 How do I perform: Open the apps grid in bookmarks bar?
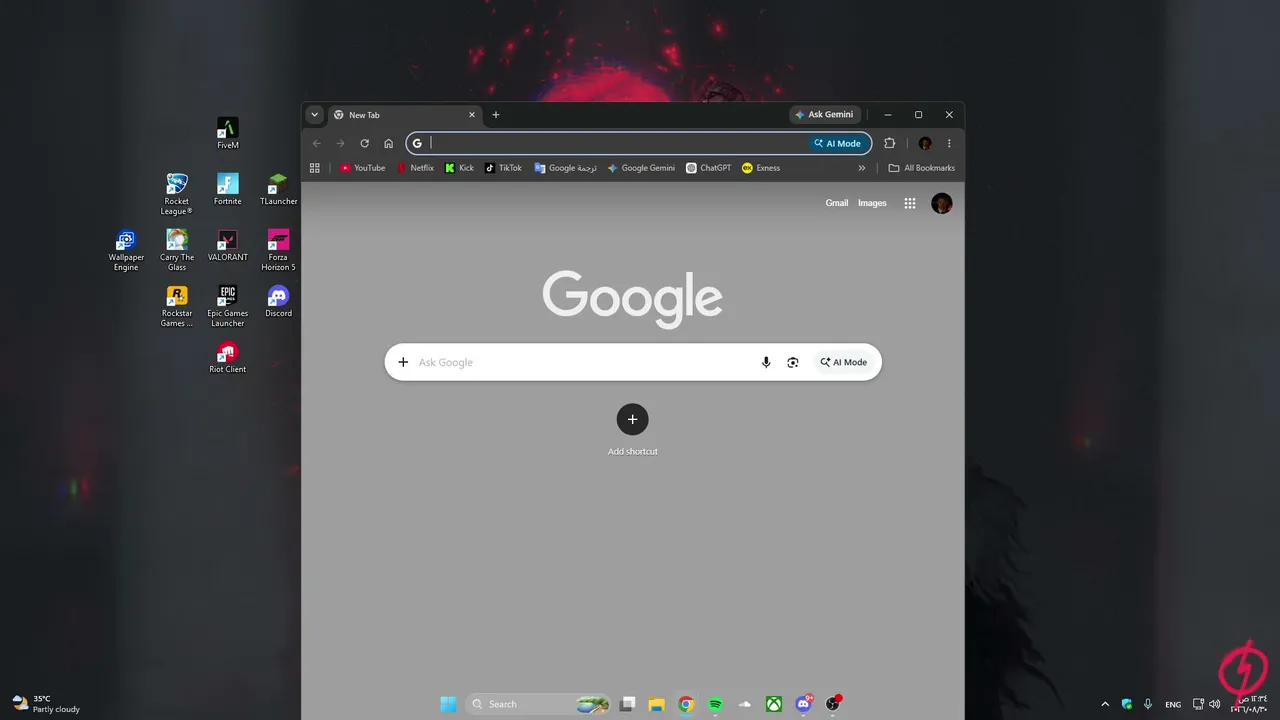[x=315, y=168]
